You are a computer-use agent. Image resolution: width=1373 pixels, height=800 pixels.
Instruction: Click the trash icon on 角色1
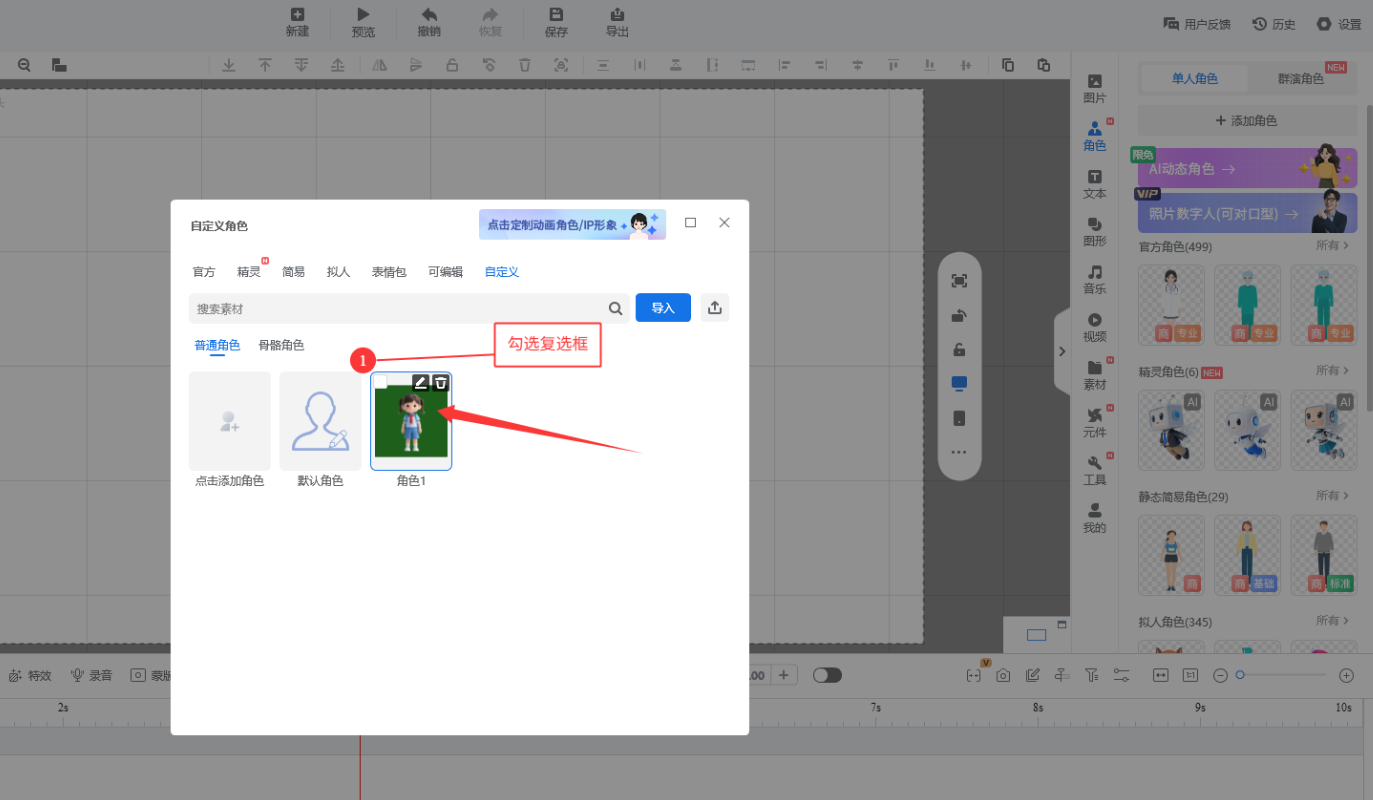(x=441, y=382)
